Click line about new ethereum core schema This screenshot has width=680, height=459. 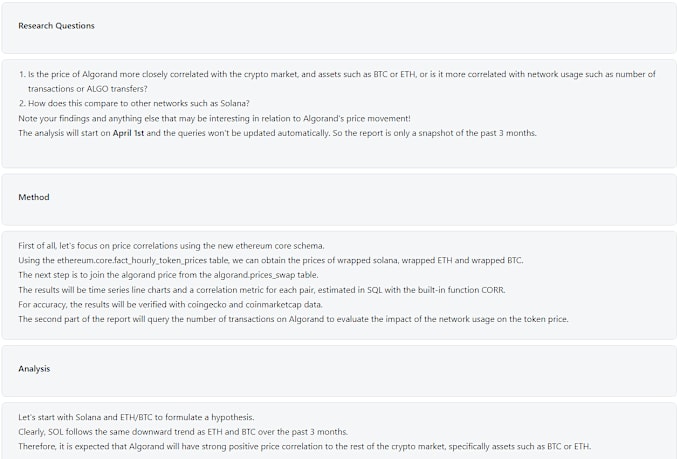coord(171,246)
